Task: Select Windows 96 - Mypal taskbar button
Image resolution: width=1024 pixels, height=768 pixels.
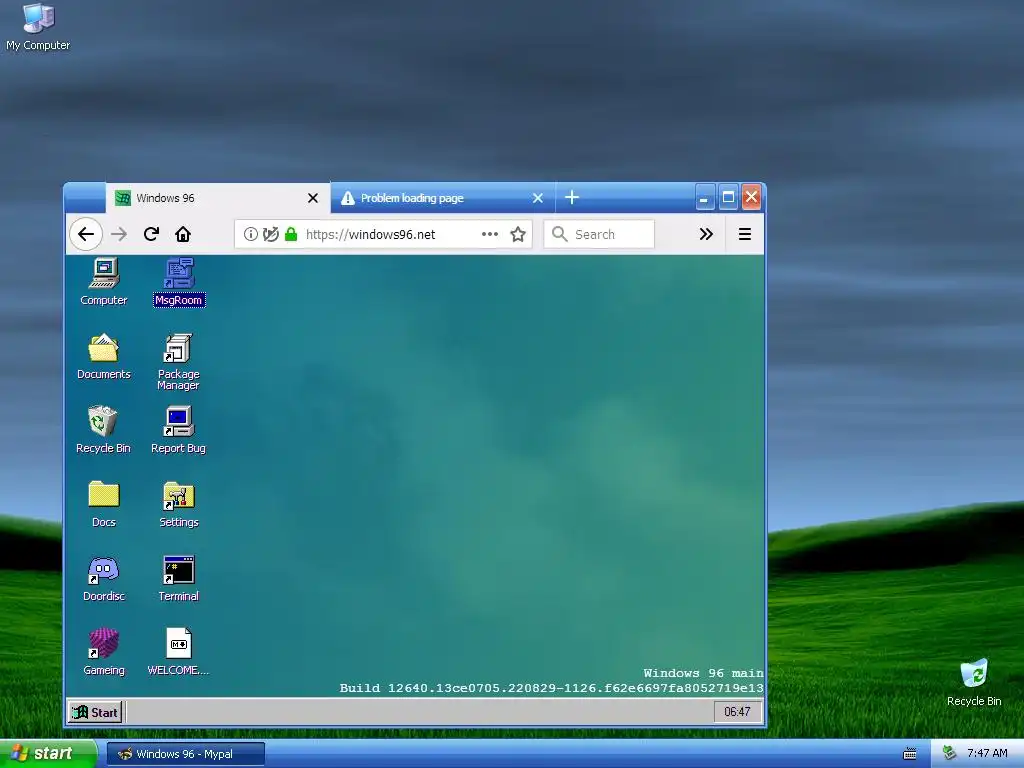Action: click(185, 754)
